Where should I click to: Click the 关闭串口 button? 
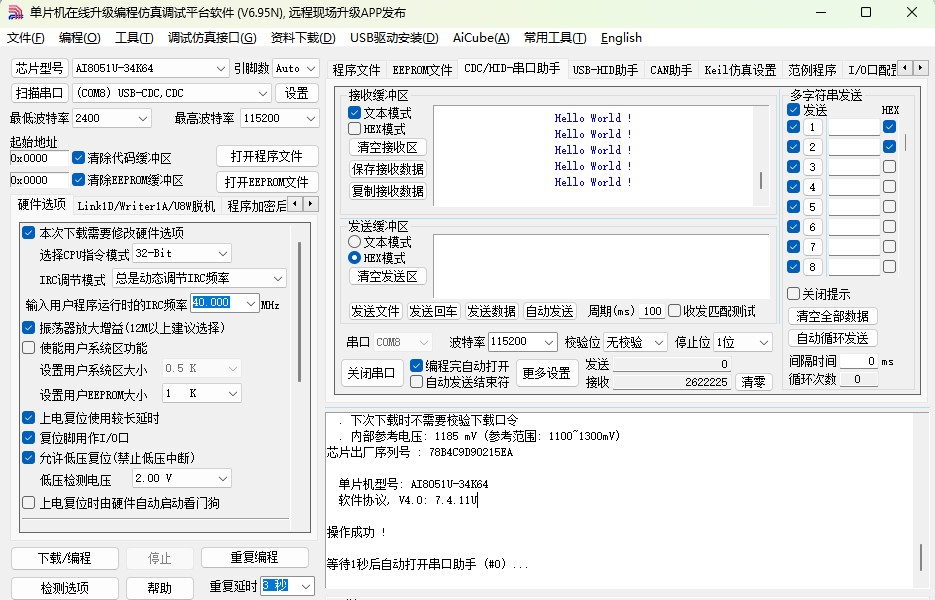[x=371, y=374]
